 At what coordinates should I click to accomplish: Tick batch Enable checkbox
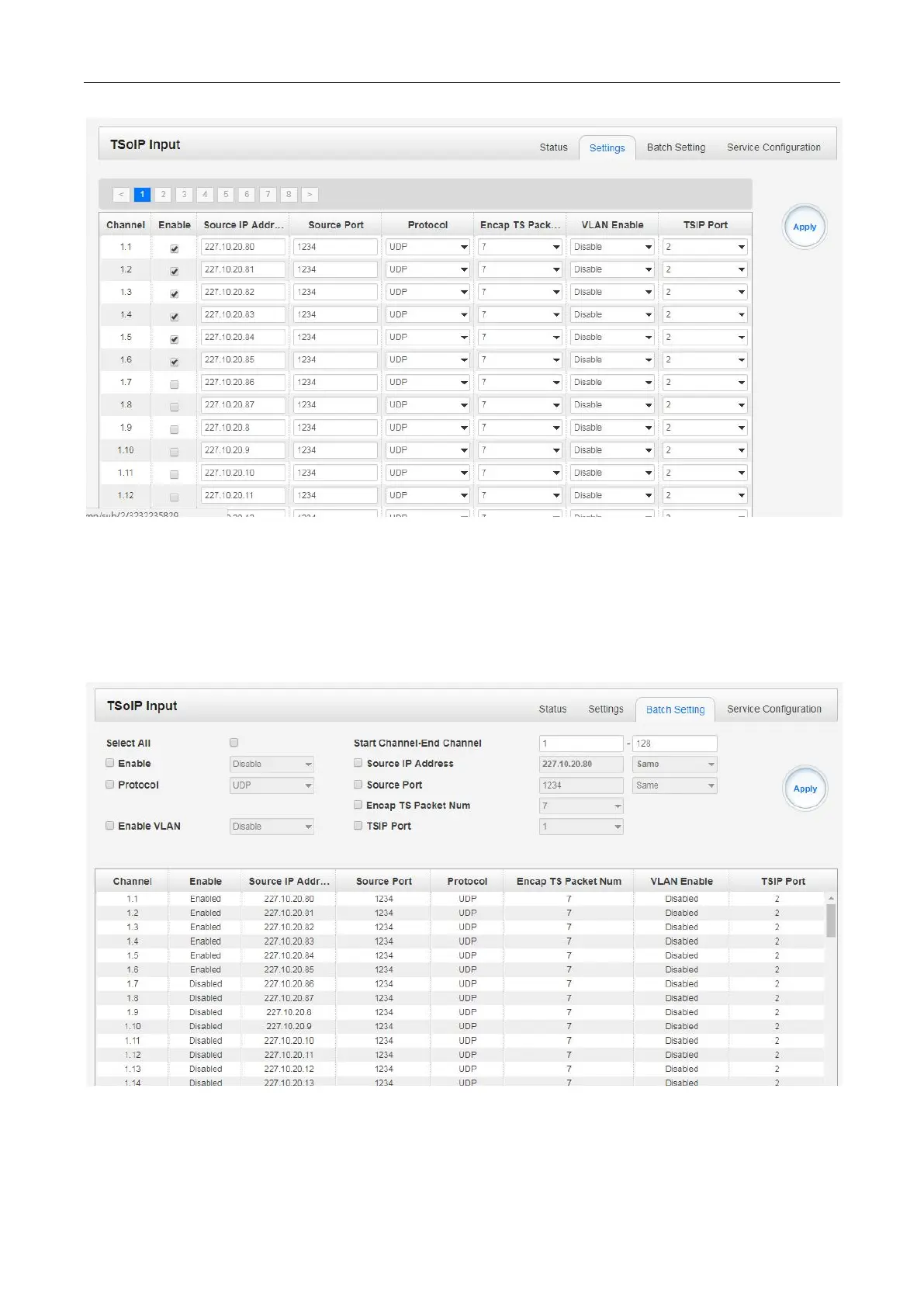point(110,763)
